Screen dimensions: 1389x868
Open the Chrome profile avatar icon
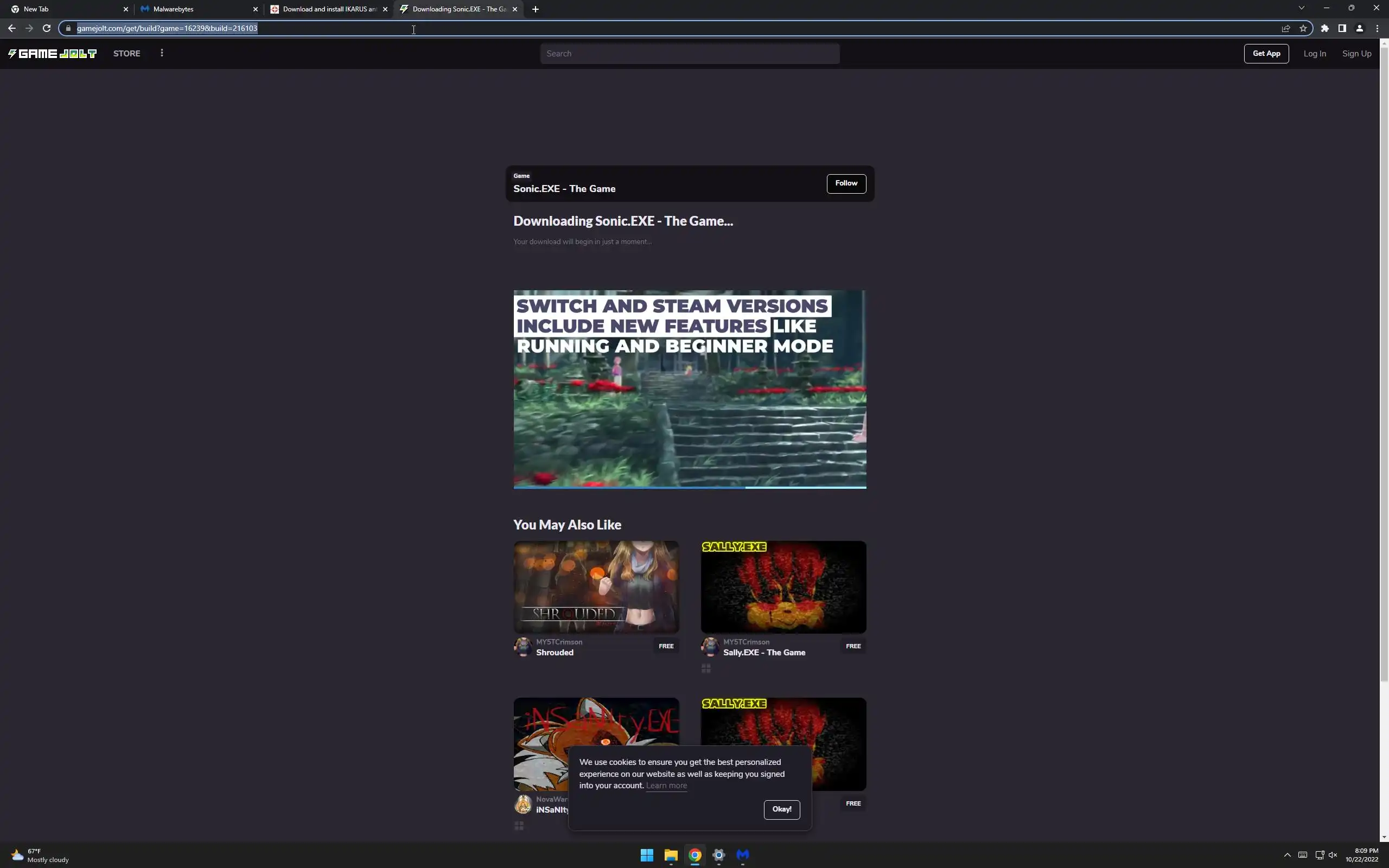[x=1359, y=28]
